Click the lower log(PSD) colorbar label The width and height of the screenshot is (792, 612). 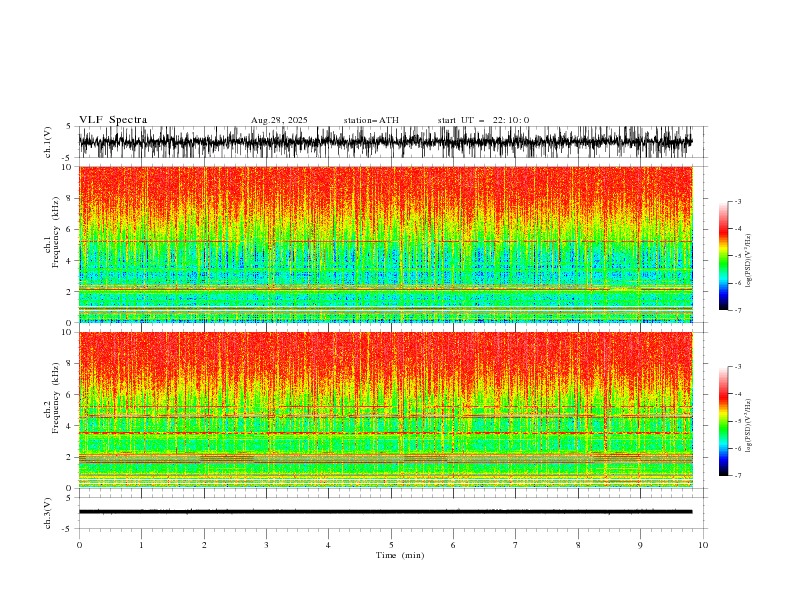[749, 426]
